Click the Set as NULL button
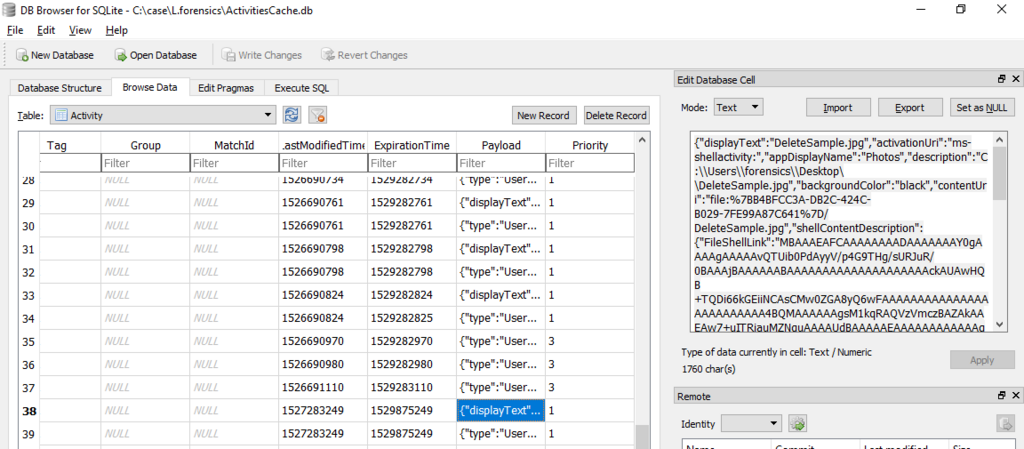The image size is (1024, 449). [982, 107]
